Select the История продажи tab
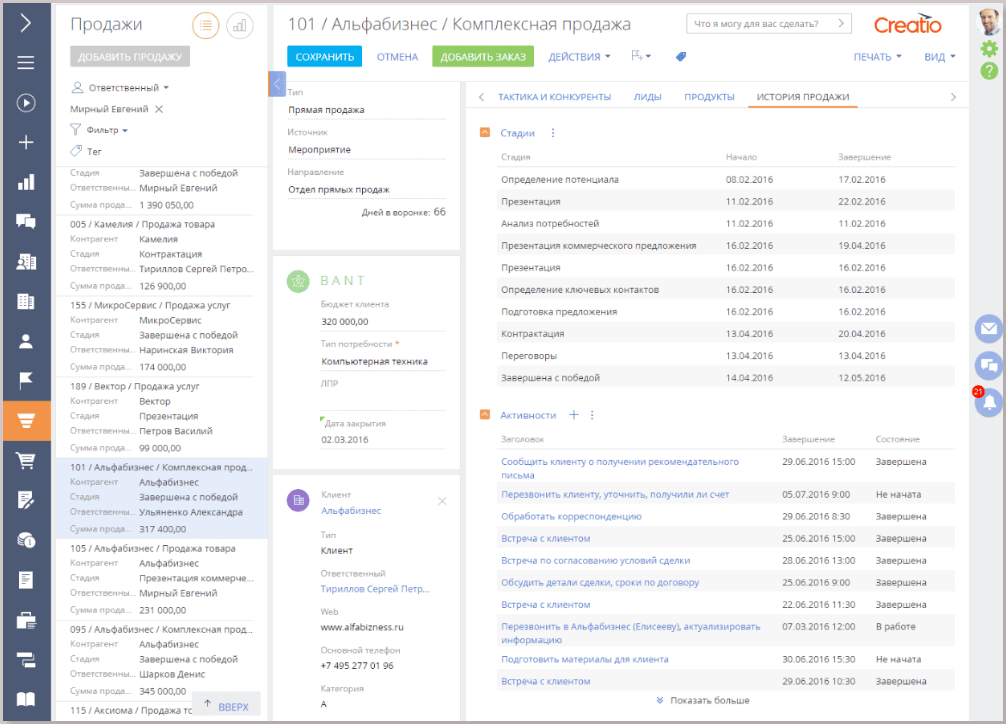This screenshot has height=724, width=1006. click(803, 97)
